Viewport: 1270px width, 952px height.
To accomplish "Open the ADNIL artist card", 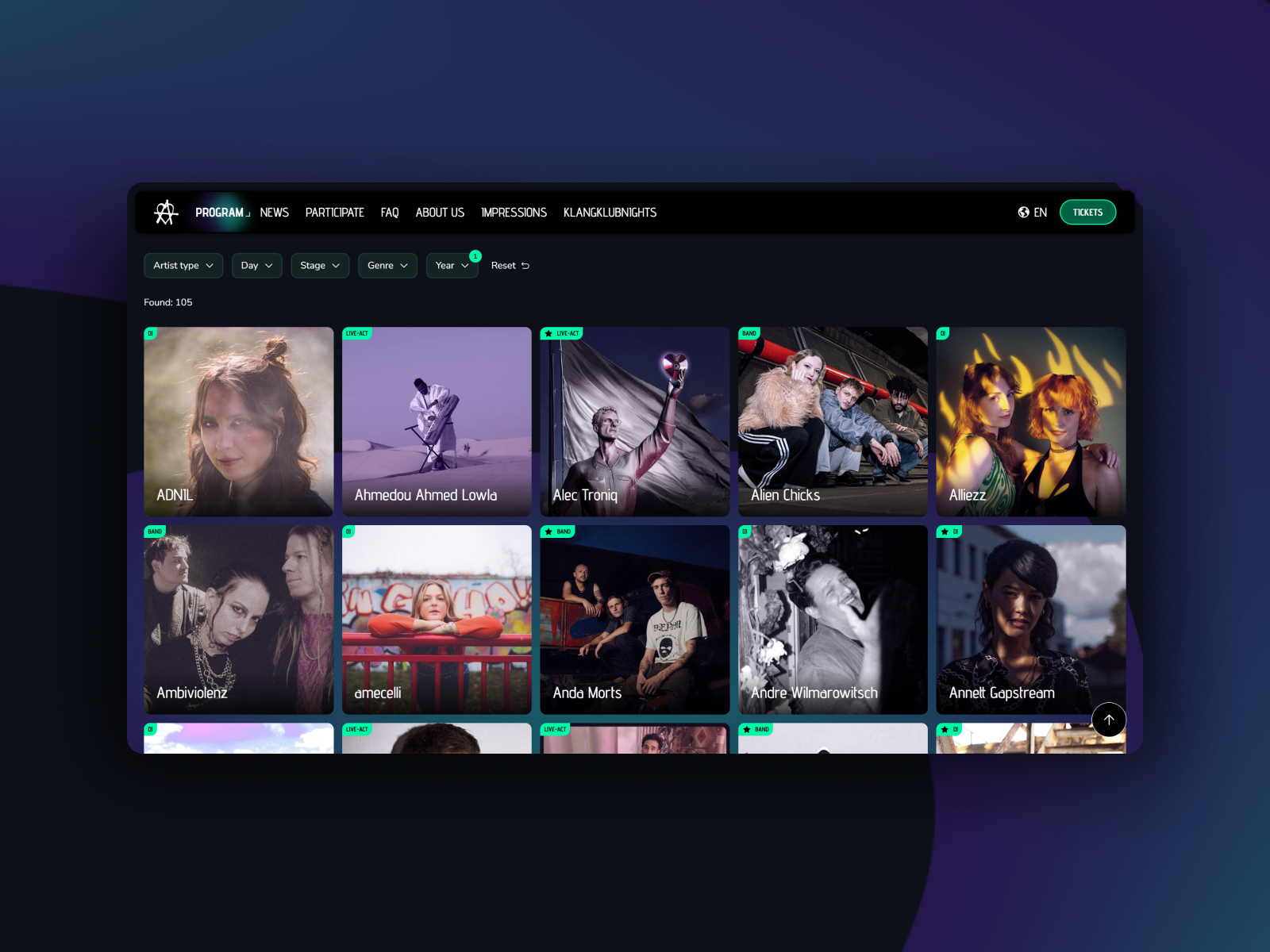I will 239,422.
